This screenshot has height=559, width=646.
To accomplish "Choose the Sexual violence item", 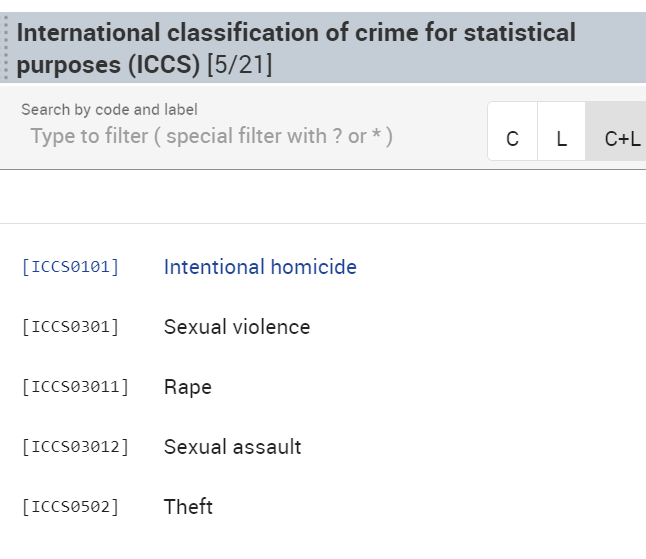I will (237, 327).
